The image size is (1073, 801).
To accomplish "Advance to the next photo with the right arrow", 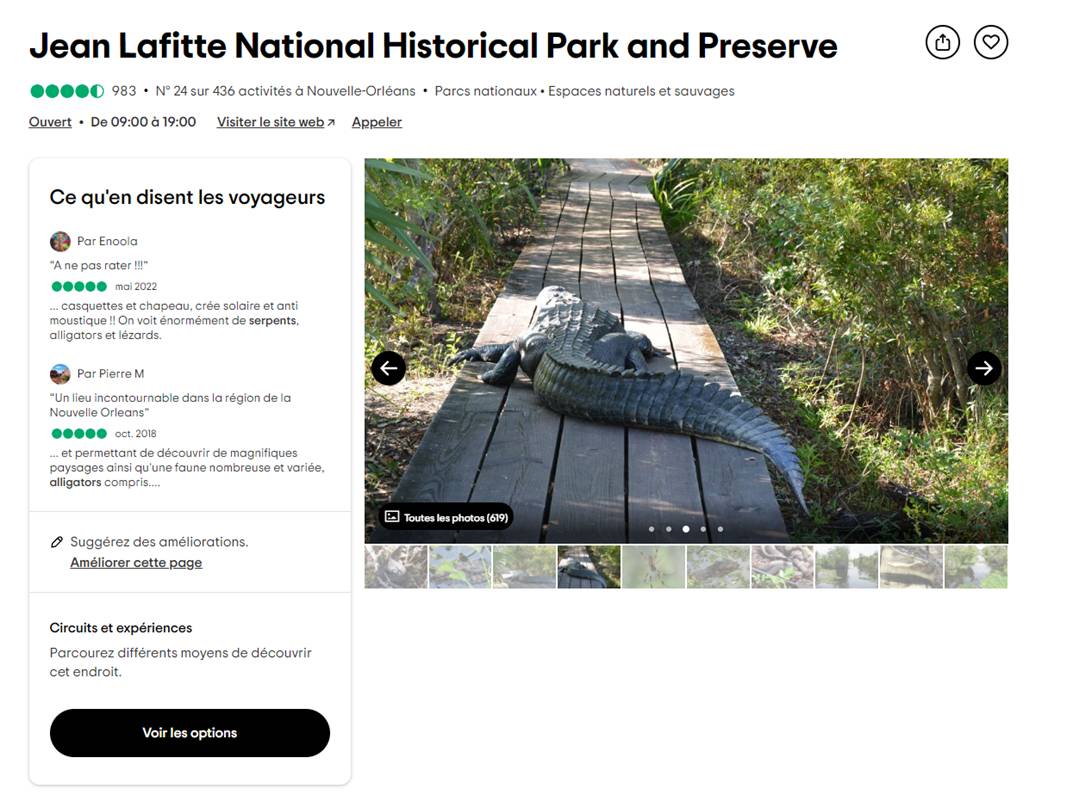I will (984, 368).
